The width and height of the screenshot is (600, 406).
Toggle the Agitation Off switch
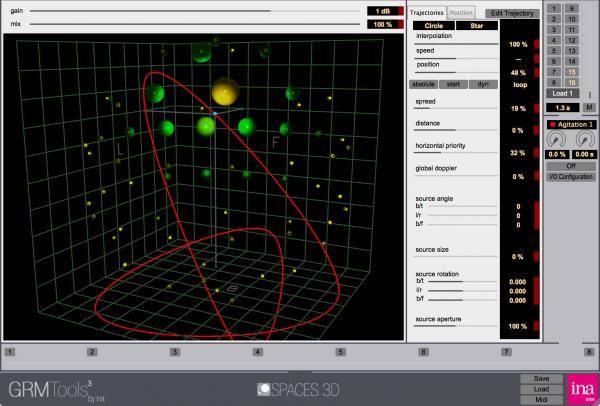(570, 166)
